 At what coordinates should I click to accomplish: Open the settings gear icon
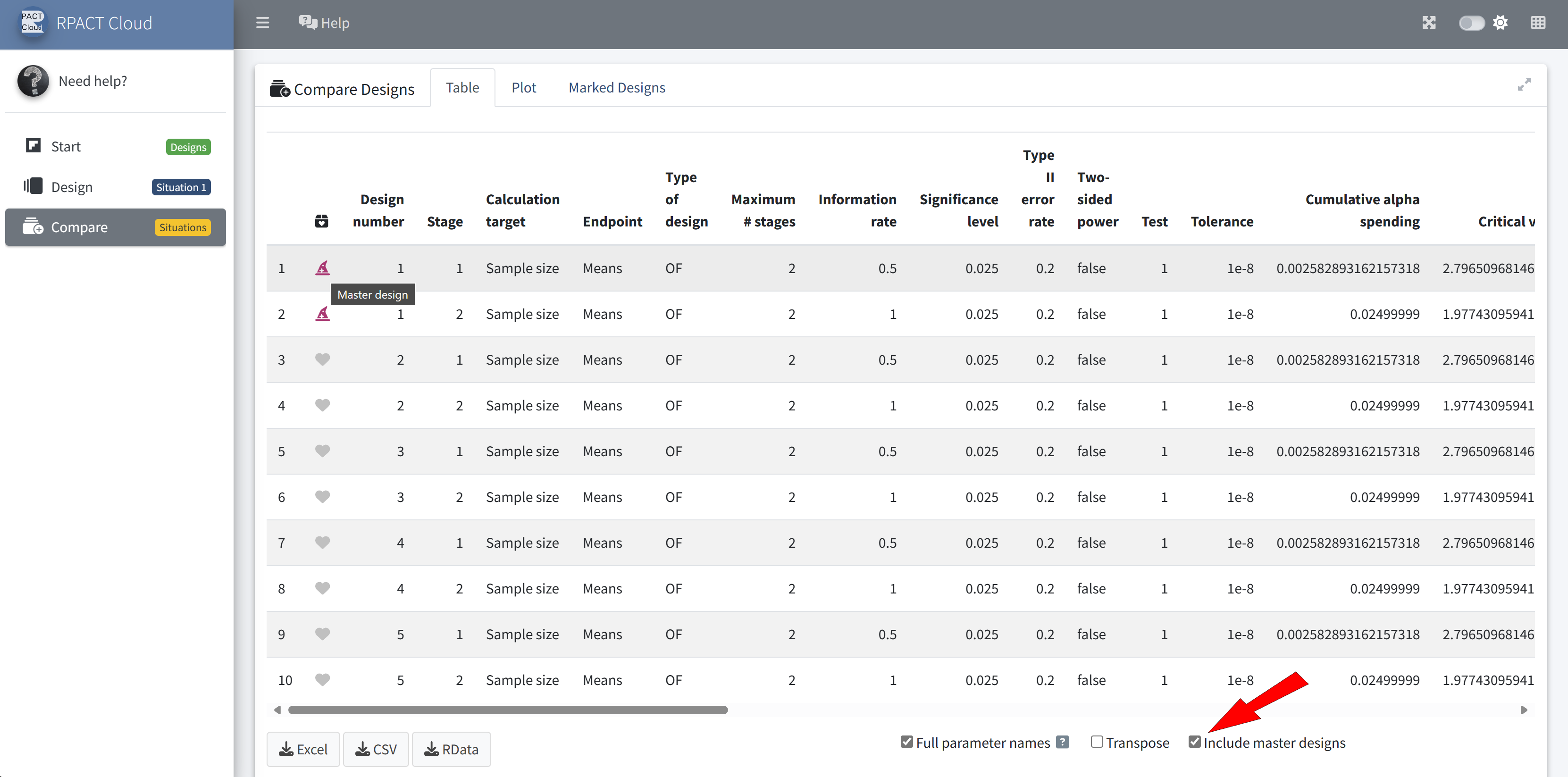[x=1501, y=23]
